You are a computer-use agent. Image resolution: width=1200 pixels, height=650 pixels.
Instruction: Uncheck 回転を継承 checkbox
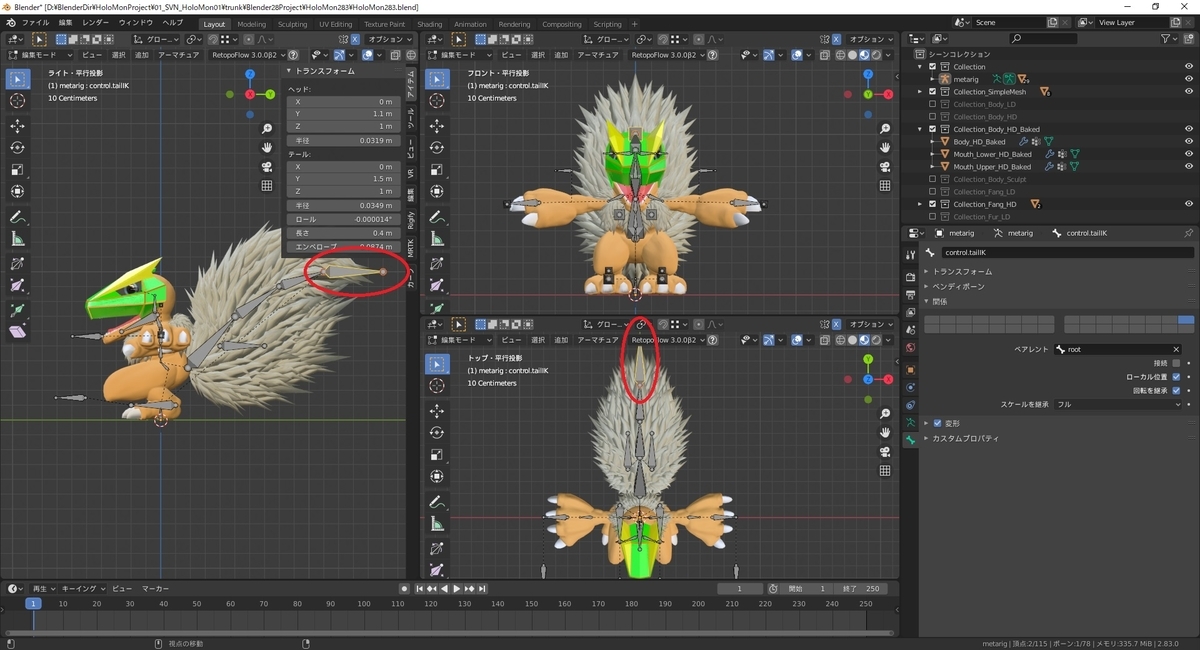1176,390
